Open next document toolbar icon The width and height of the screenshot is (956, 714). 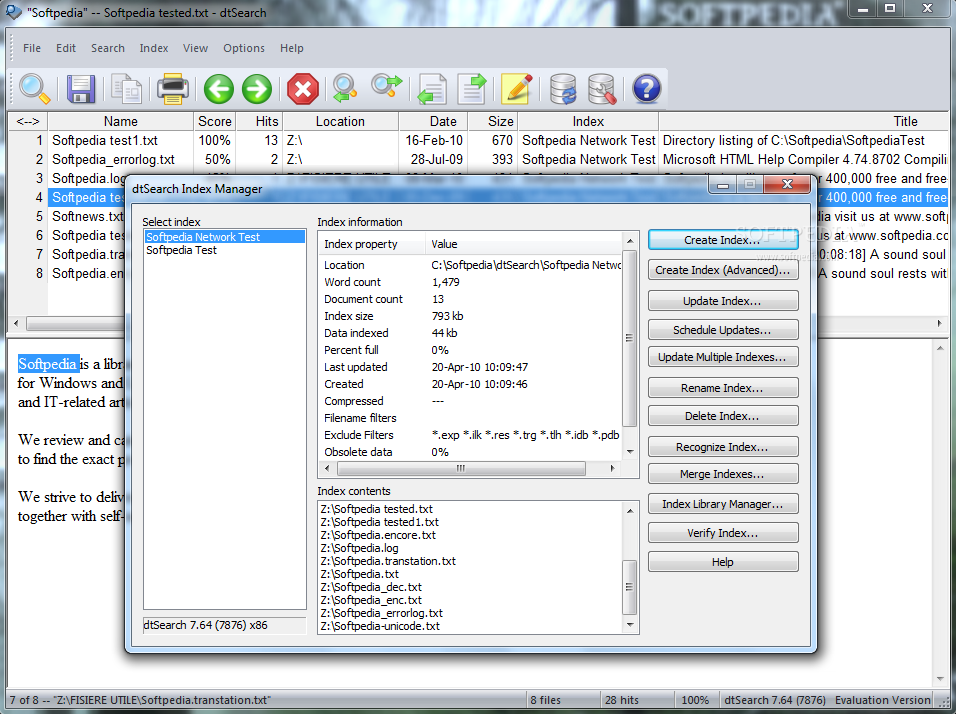[472, 89]
